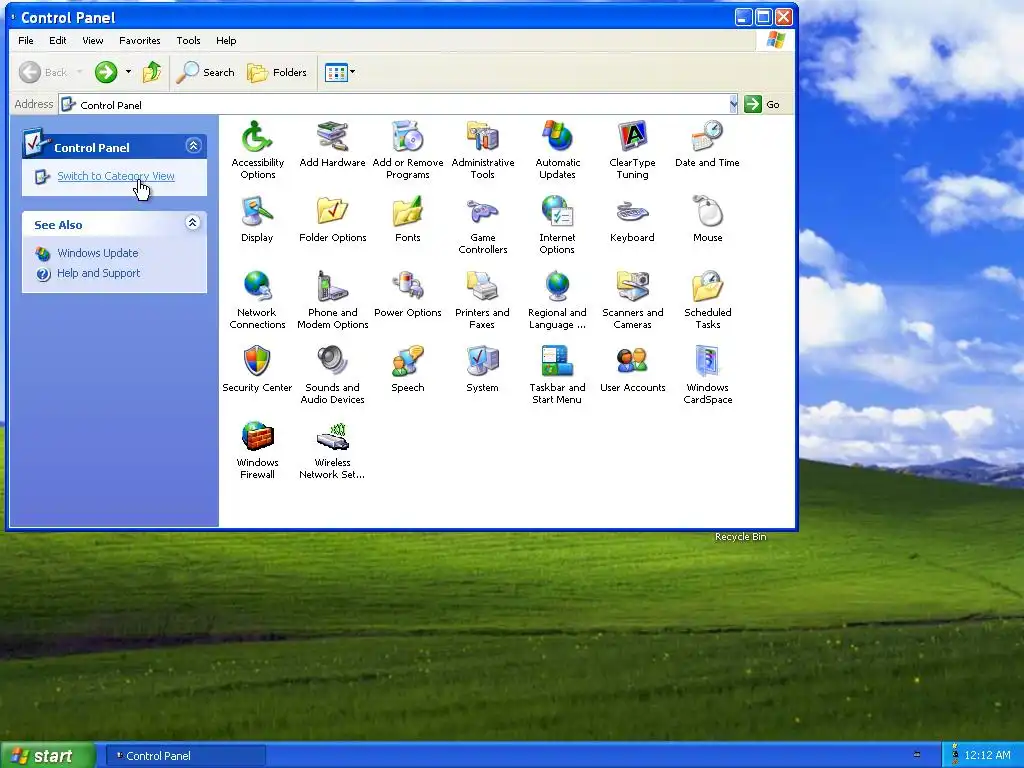The image size is (1024, 768).
Task: Open the Help menu
Action: (226, 40)
